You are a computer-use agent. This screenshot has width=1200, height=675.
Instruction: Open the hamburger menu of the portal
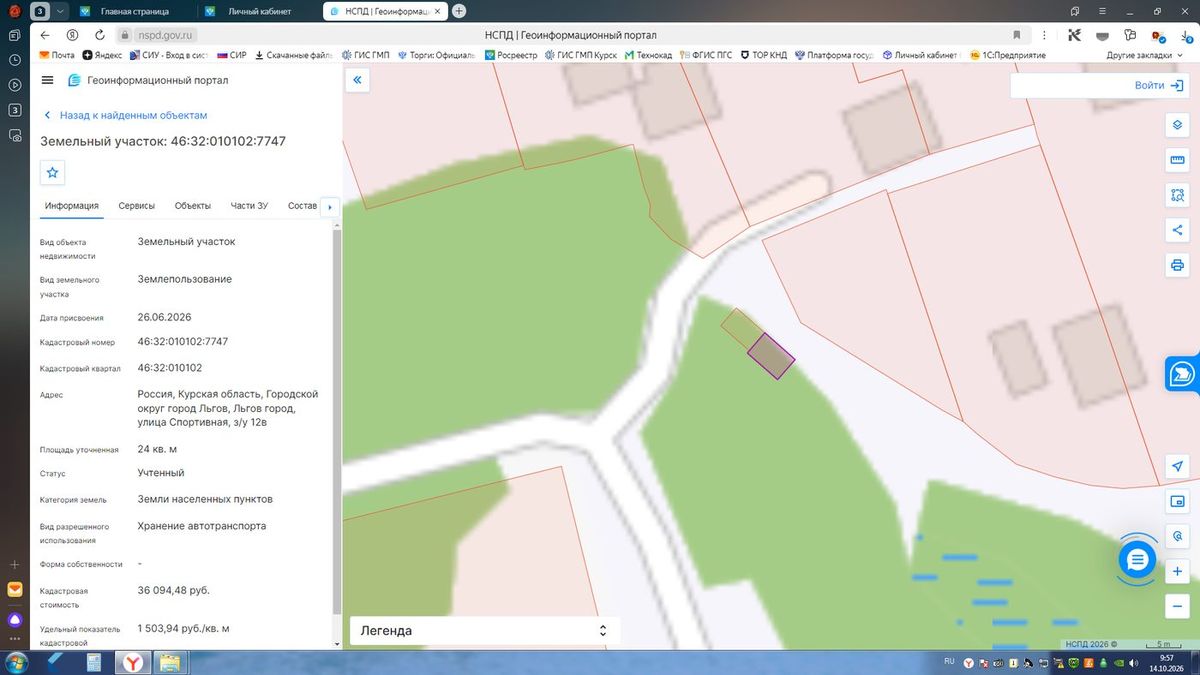point(48,80)
